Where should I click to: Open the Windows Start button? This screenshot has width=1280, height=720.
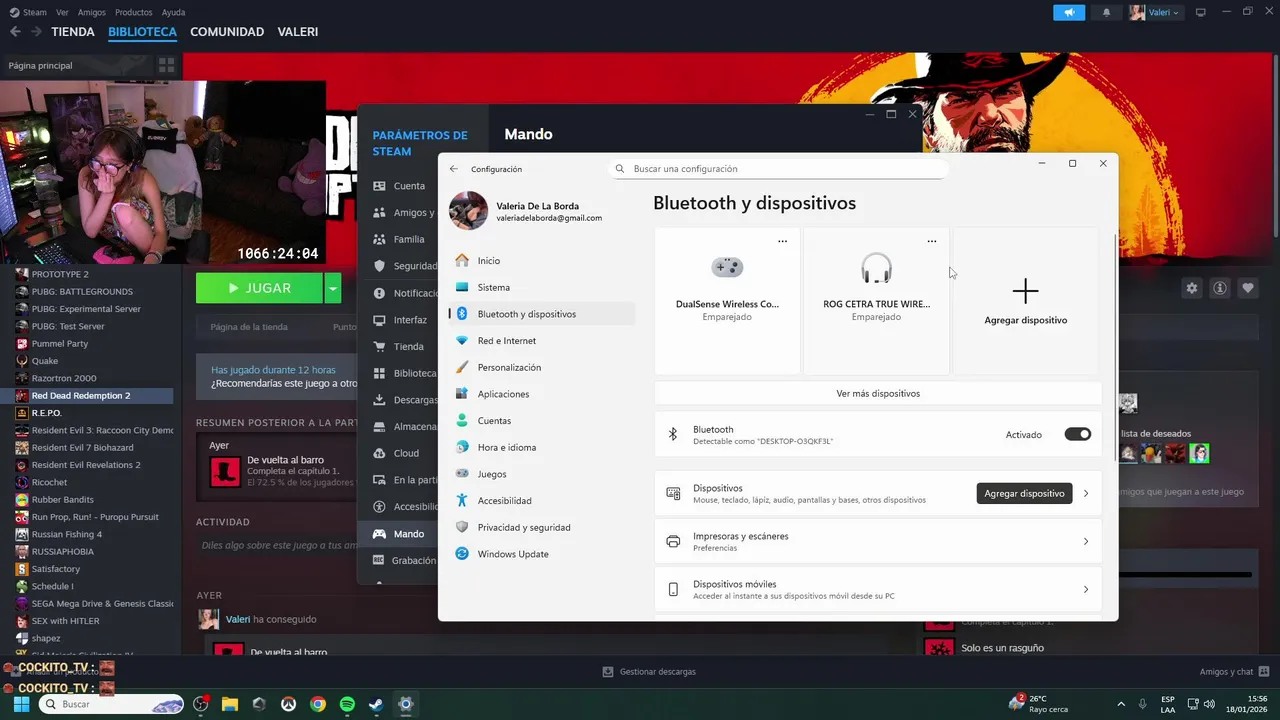click(x=21, y=704)
